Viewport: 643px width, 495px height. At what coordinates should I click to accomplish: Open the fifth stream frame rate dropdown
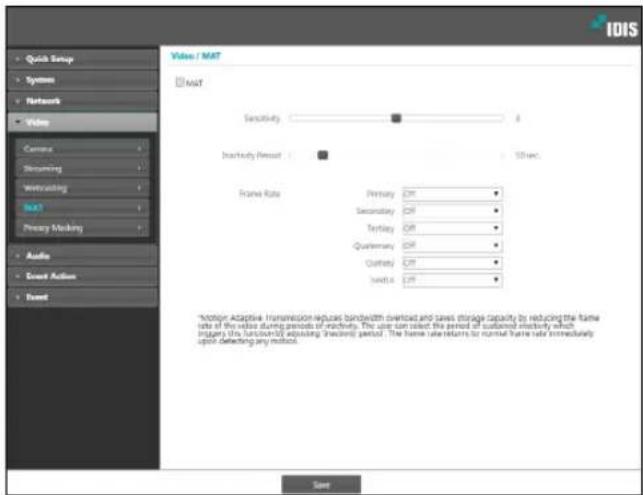452,262
